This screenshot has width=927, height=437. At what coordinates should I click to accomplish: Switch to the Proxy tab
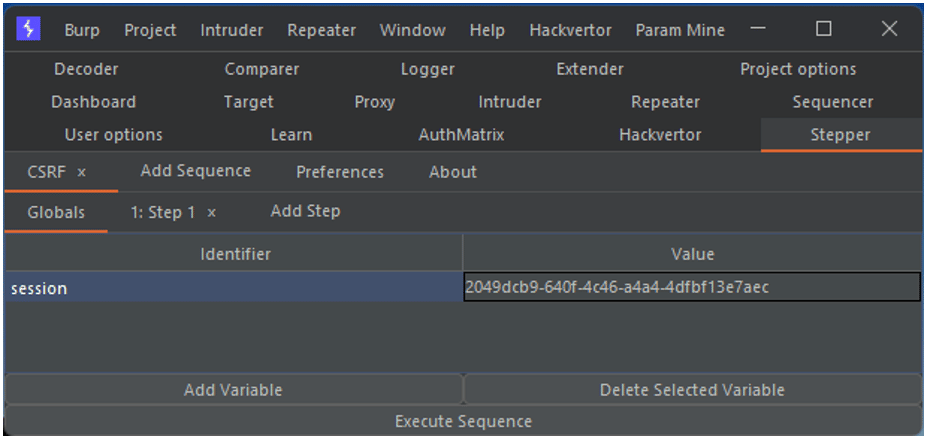(x=375, y=102)
